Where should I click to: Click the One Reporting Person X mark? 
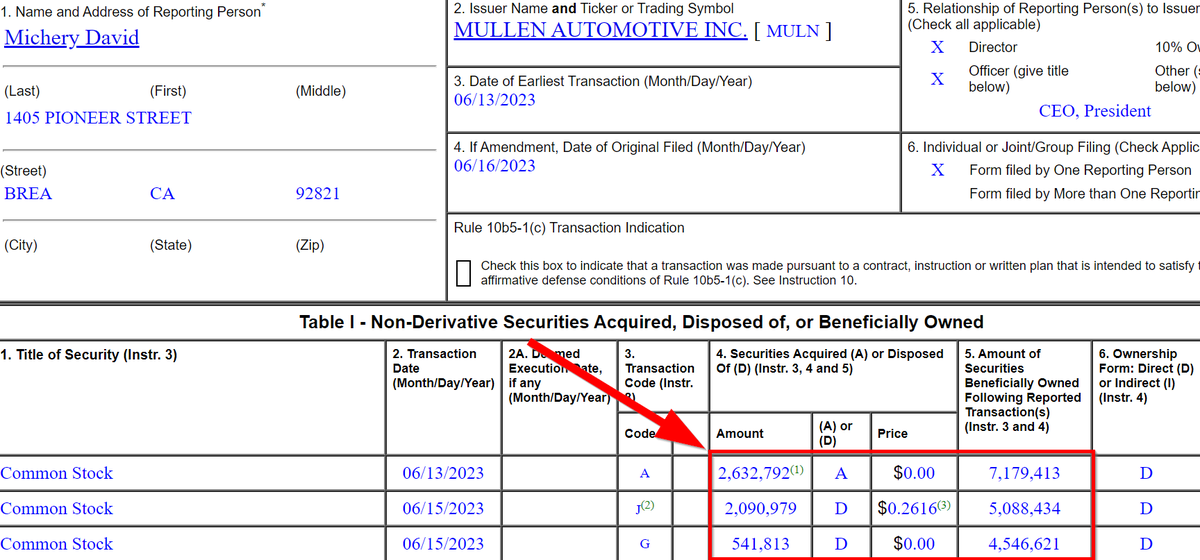pyautogui.click(x=937, y=170)
